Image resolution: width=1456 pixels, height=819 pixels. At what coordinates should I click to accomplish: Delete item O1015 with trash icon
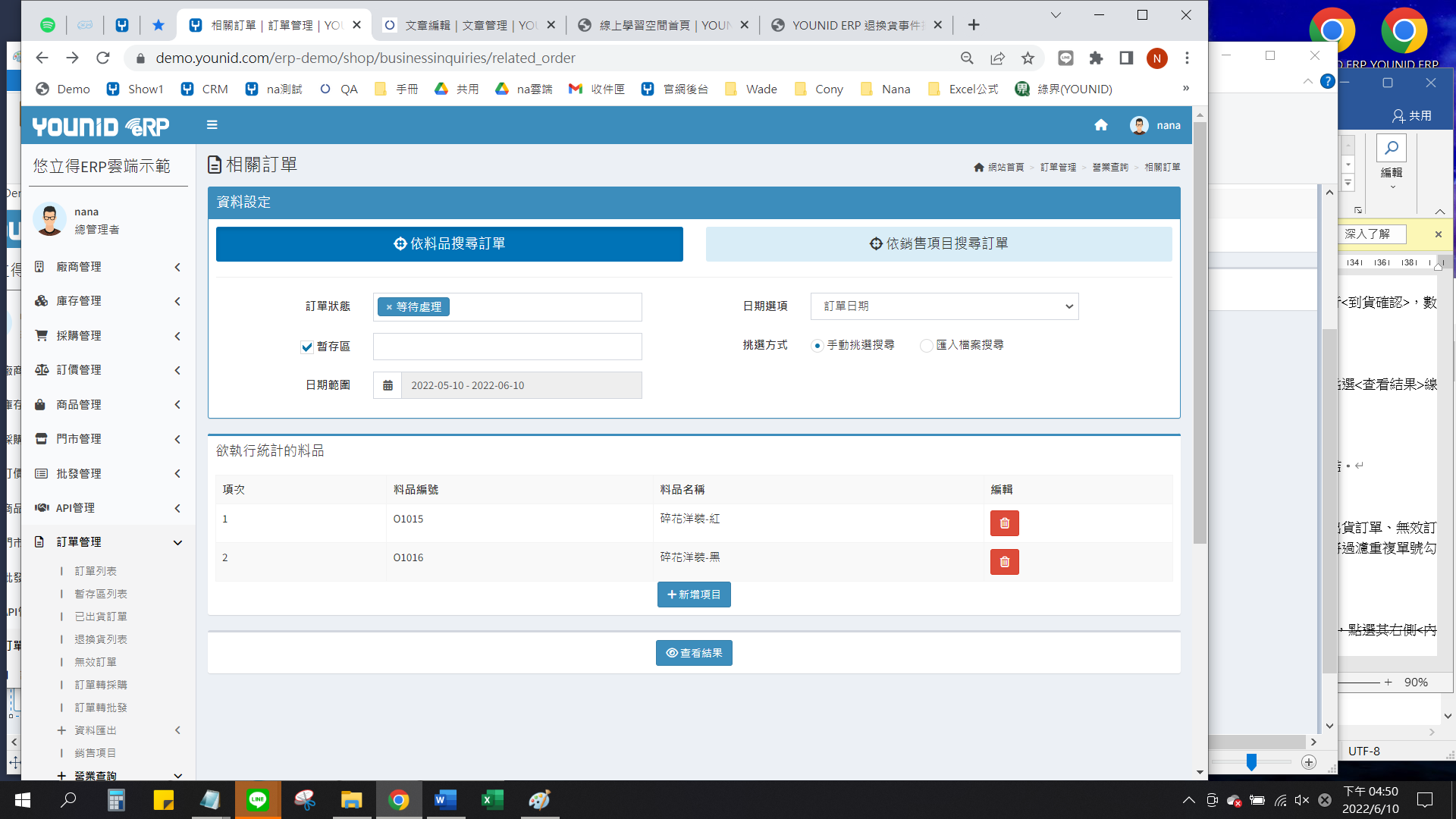click(x=1004, y=523)
